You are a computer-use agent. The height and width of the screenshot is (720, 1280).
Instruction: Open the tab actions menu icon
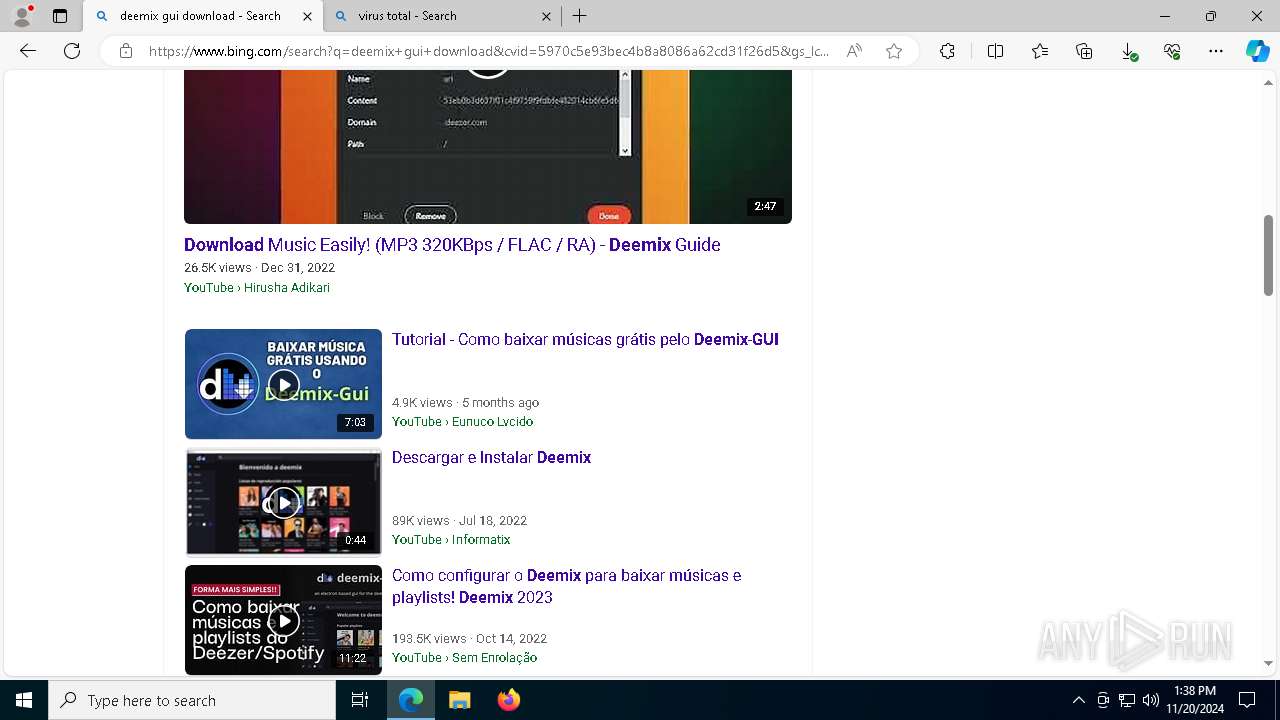tap(60, 16)
